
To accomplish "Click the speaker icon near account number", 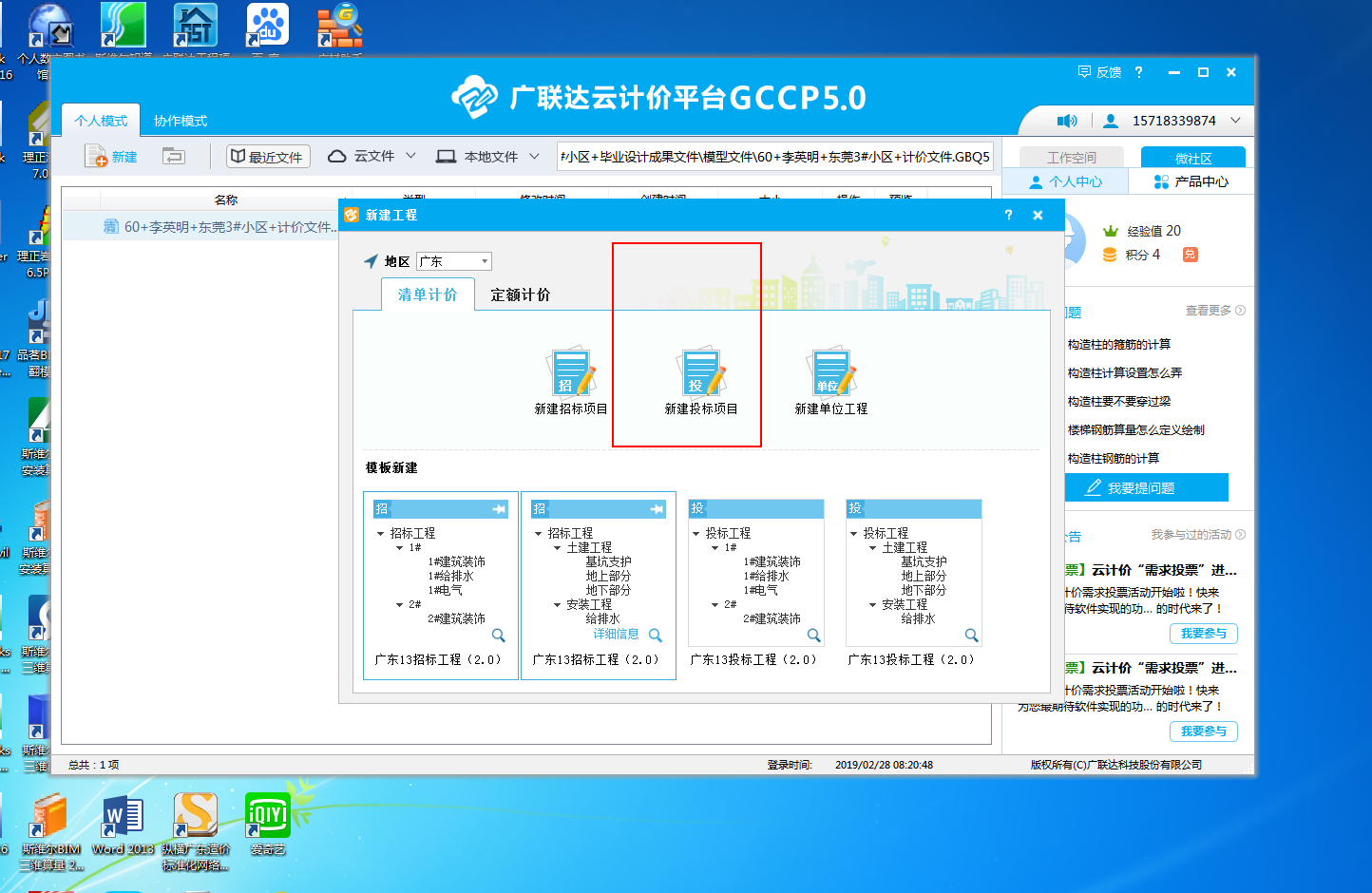I will [x=1067, y=121].
